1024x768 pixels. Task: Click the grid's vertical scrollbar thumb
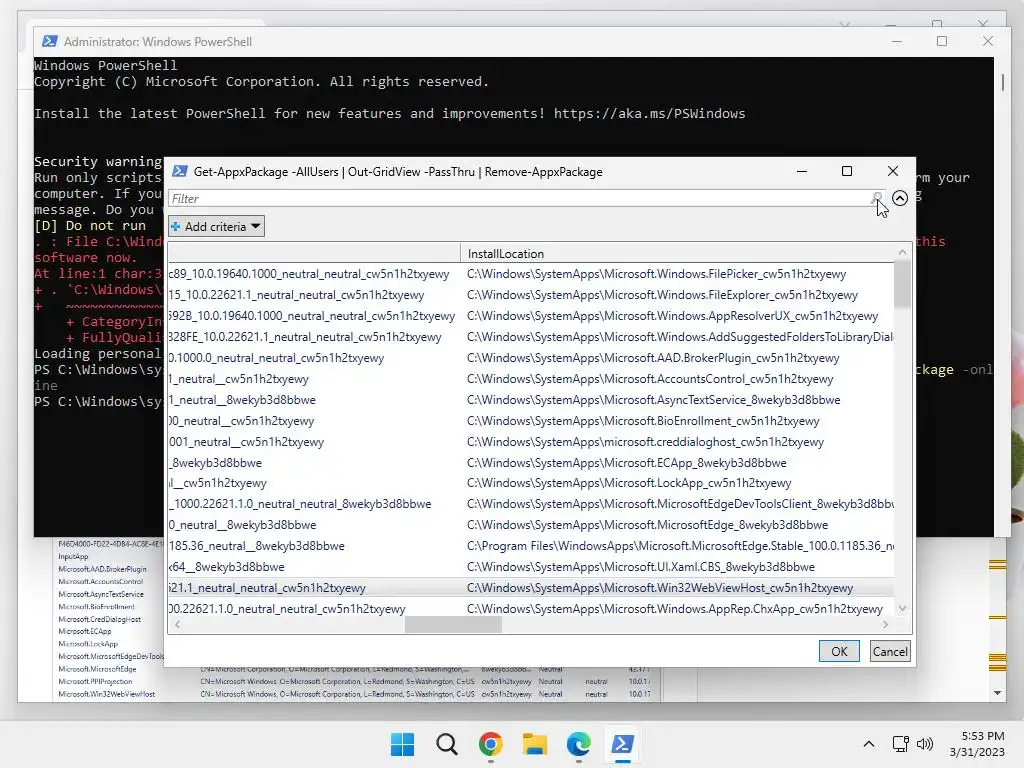902,283
